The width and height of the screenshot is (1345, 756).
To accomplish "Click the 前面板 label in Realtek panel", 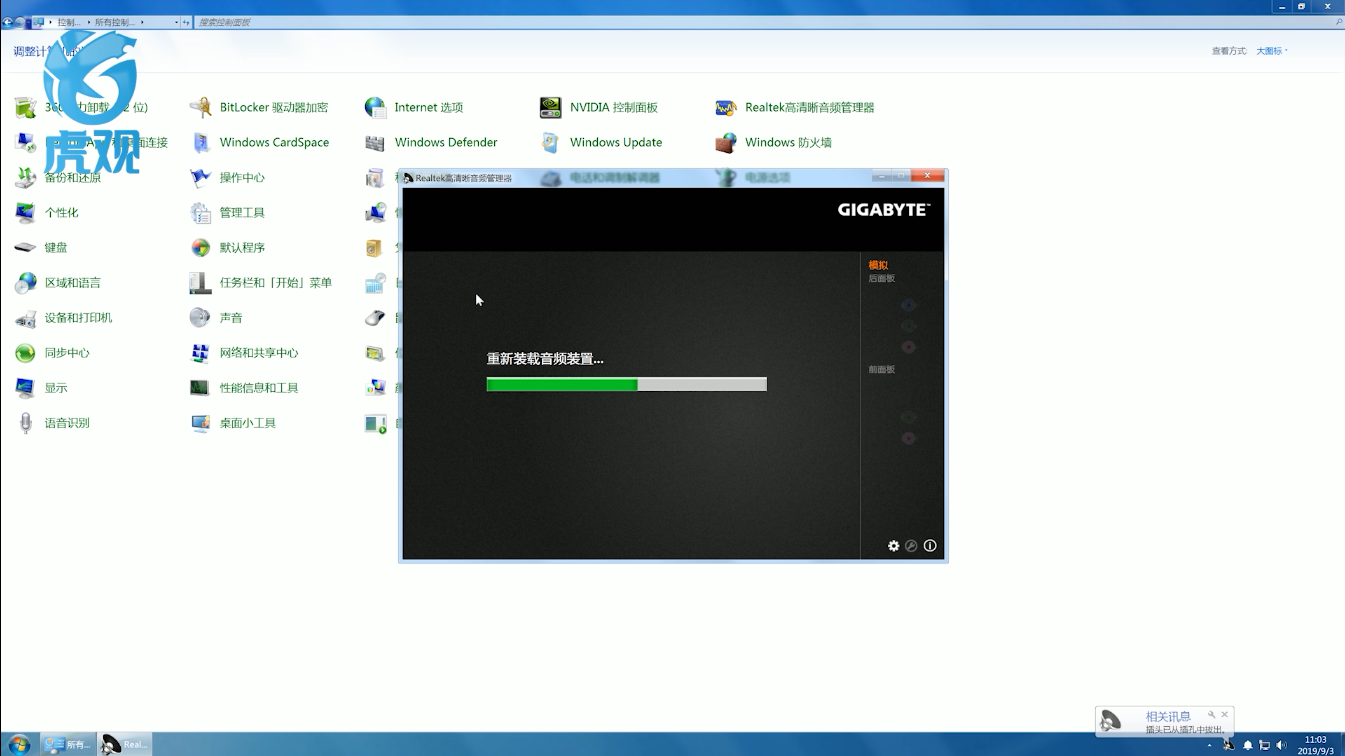I will click(882, 370).
